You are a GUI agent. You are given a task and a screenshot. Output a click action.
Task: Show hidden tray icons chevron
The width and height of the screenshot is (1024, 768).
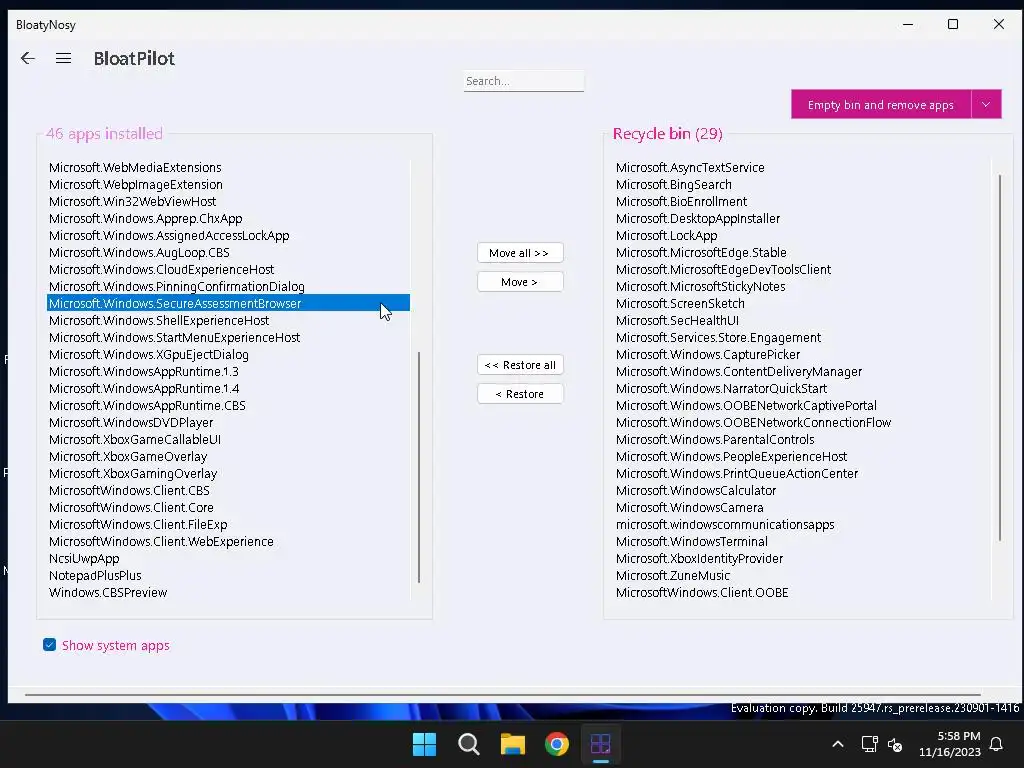(838, 744)
